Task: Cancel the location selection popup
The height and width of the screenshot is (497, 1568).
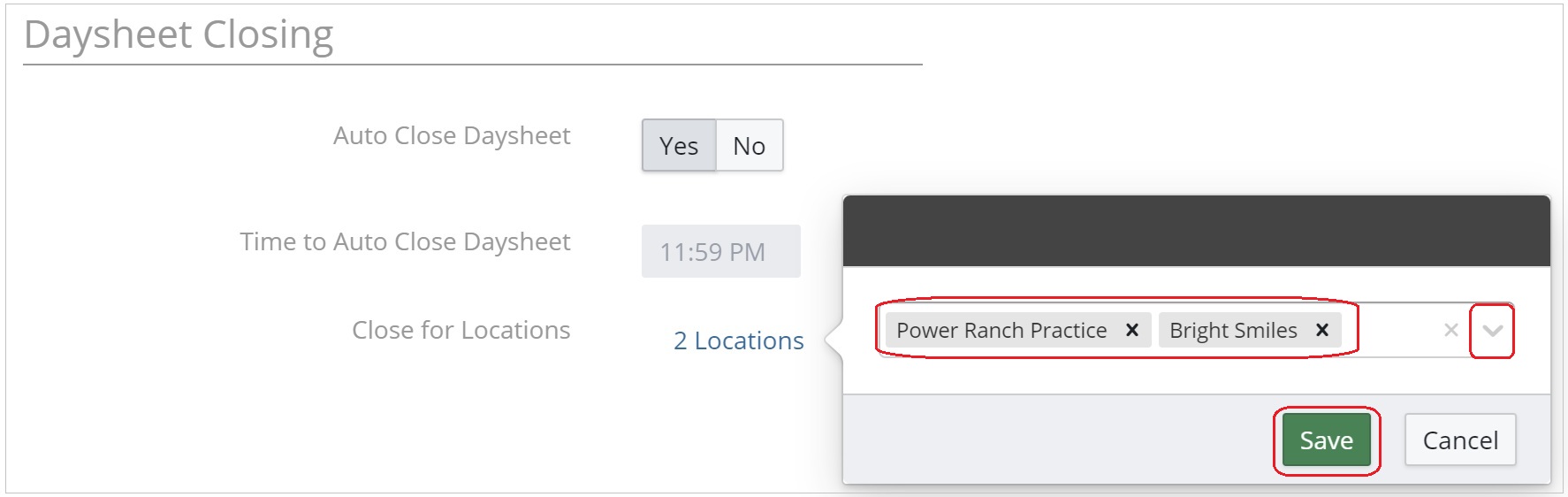Action: pyautogui.click(x=1460, y=440)
